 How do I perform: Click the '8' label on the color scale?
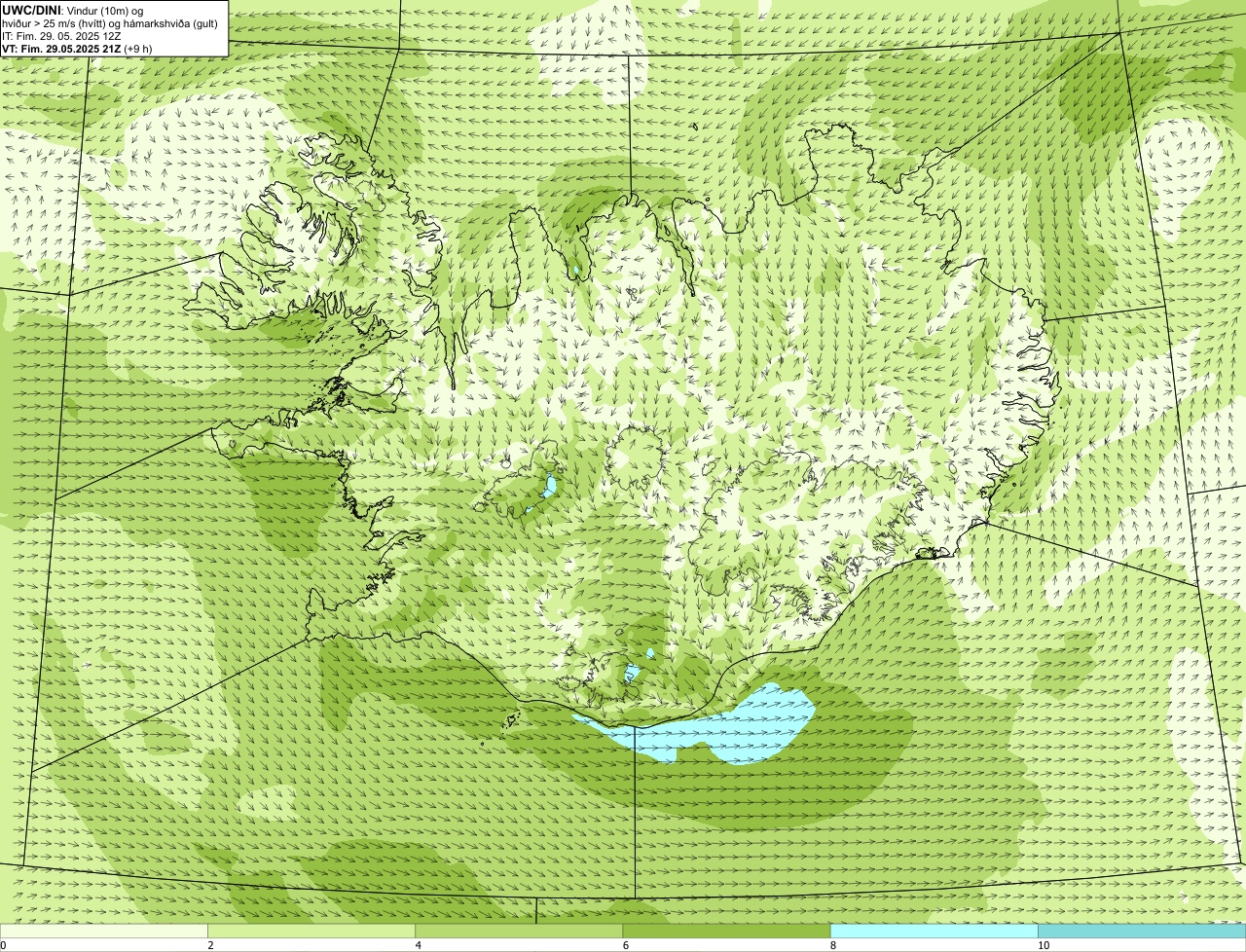[x=832, y=945]
